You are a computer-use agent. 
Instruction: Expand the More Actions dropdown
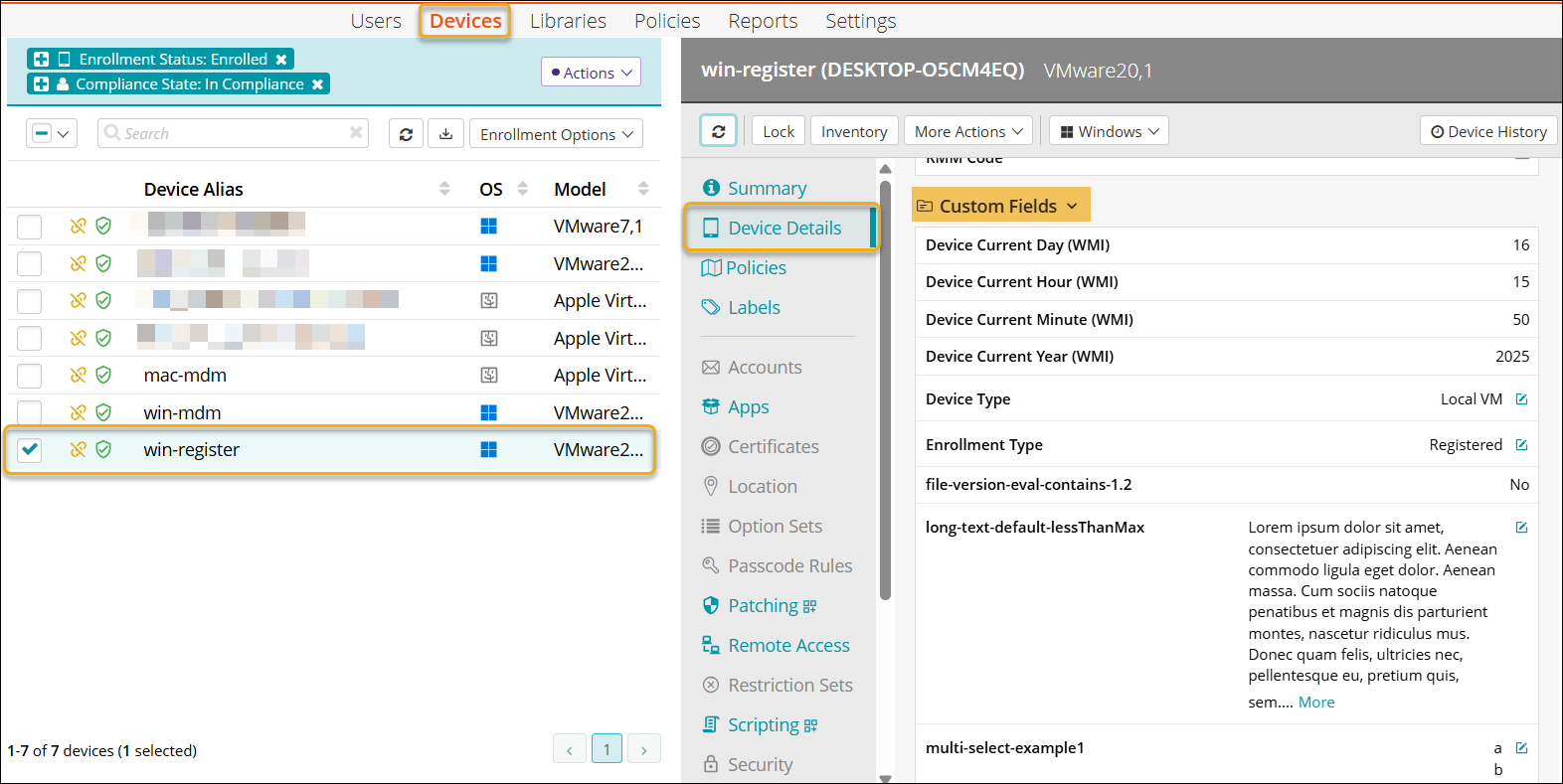(x=967, y=131)
